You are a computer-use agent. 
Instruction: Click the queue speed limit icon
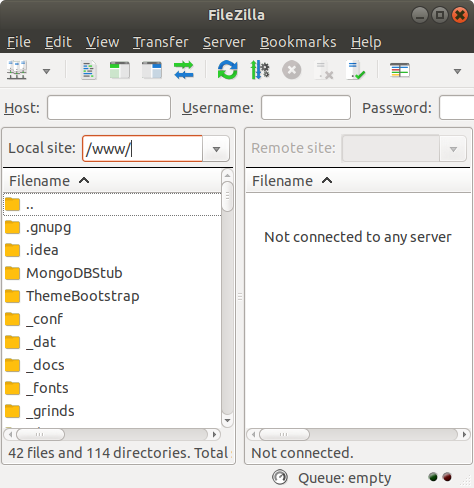click(280, 477)
